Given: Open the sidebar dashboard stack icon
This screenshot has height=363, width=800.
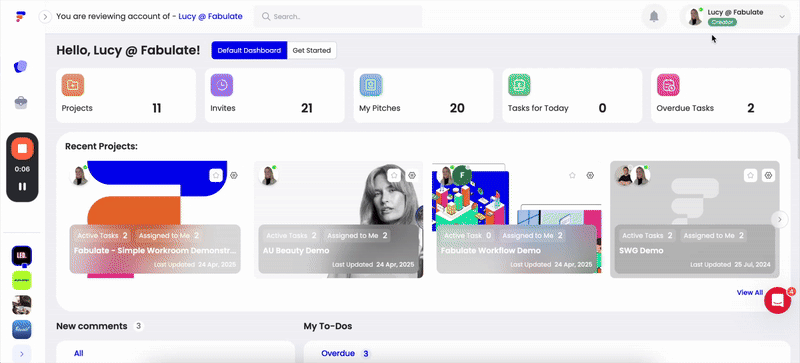Looking at the screenshot, I should click(21, 67).
